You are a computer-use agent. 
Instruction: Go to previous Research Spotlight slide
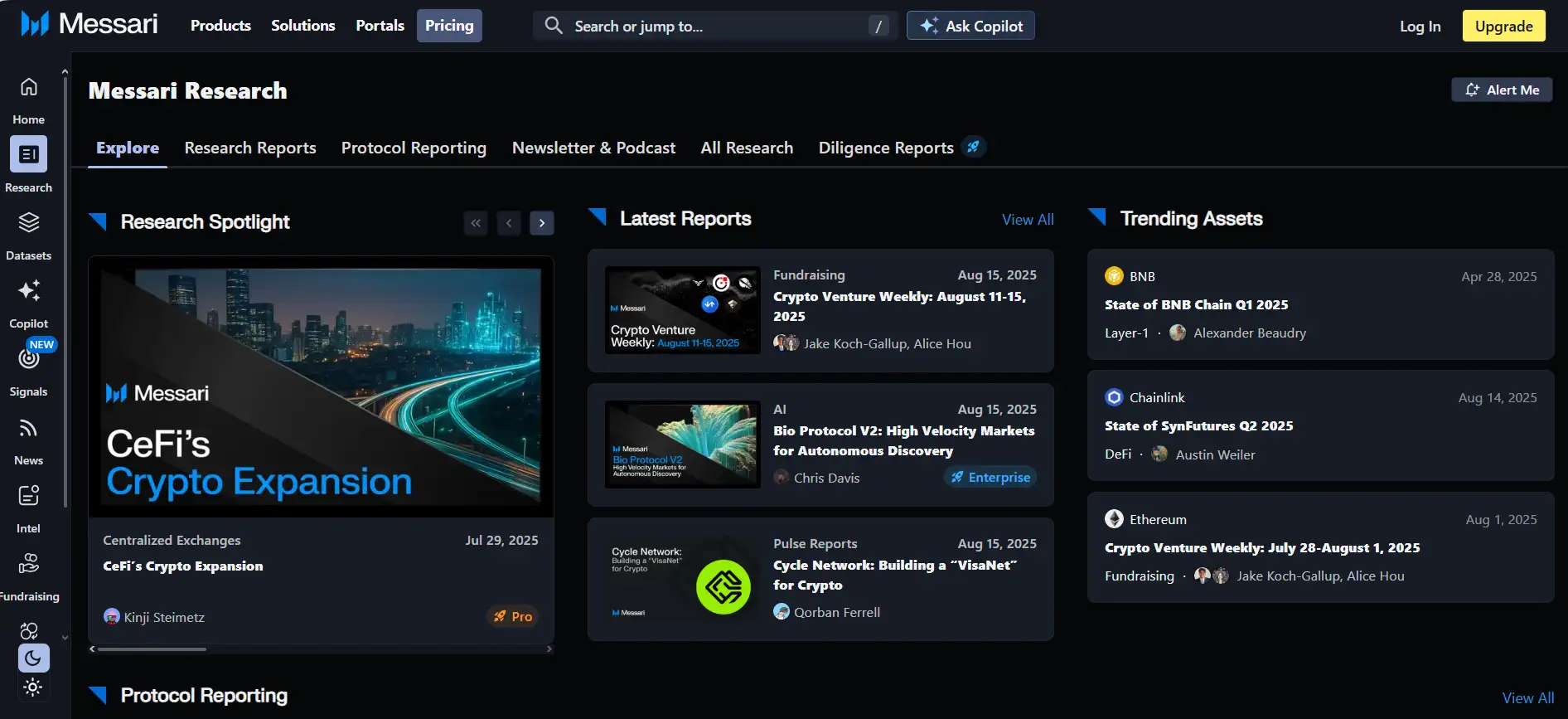pos(509,223)
